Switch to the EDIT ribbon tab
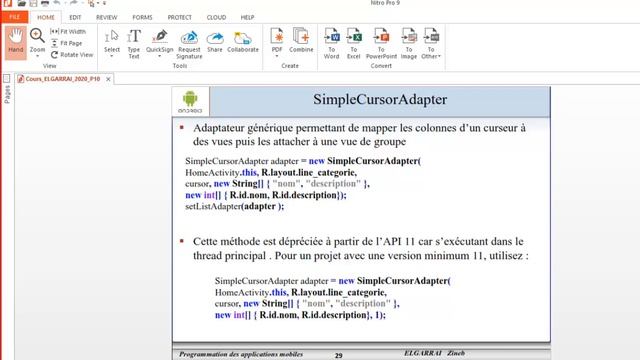The image size is (640, 360). click(x=75, y=18)
